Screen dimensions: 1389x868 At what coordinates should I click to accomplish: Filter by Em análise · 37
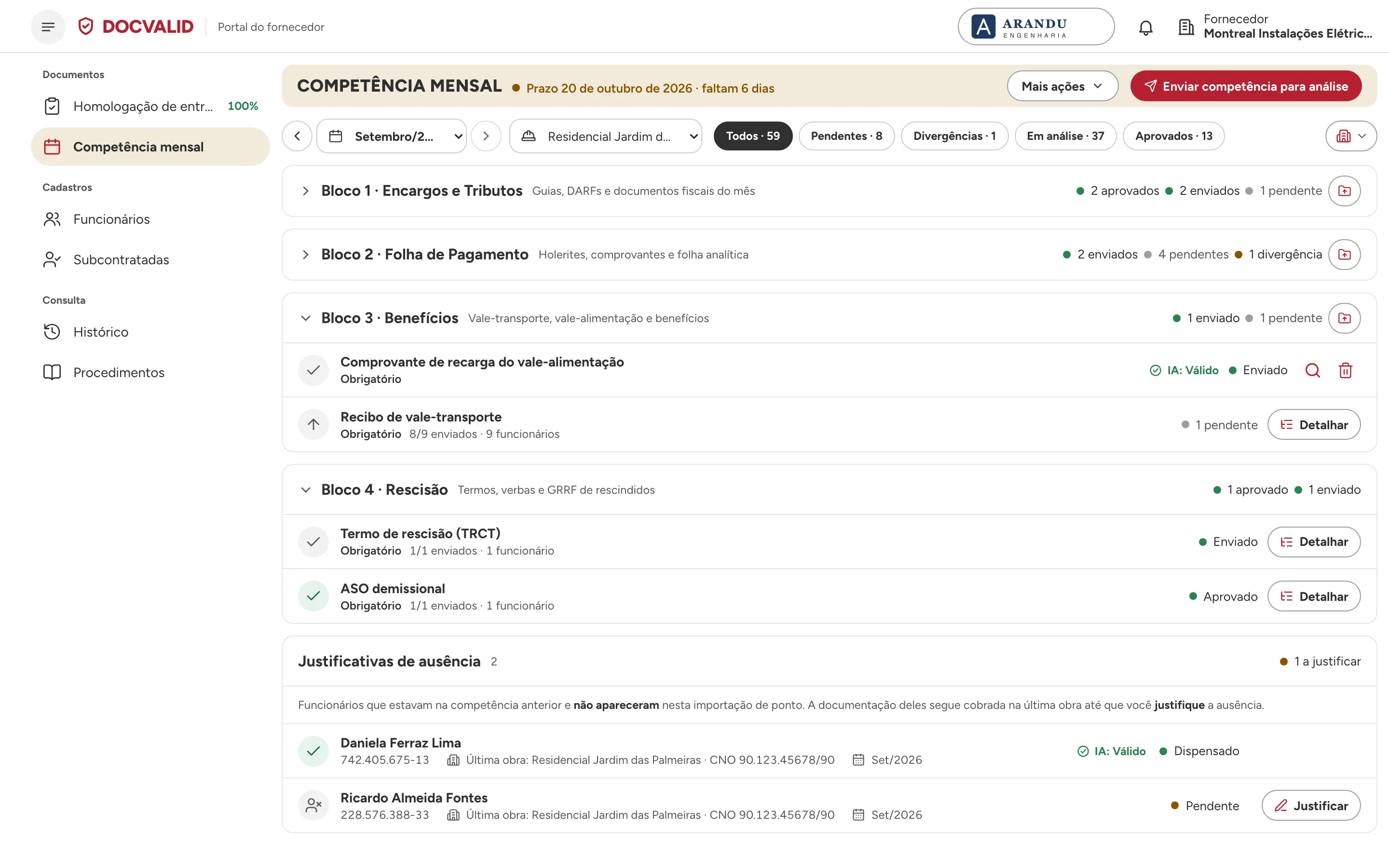[x=1065, y=136]
